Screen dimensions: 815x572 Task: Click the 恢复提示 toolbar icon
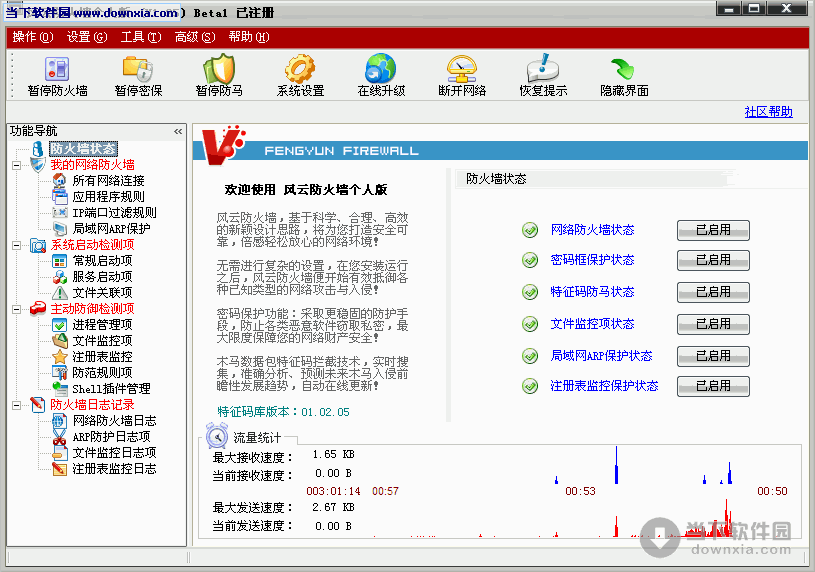pos(543,68)
